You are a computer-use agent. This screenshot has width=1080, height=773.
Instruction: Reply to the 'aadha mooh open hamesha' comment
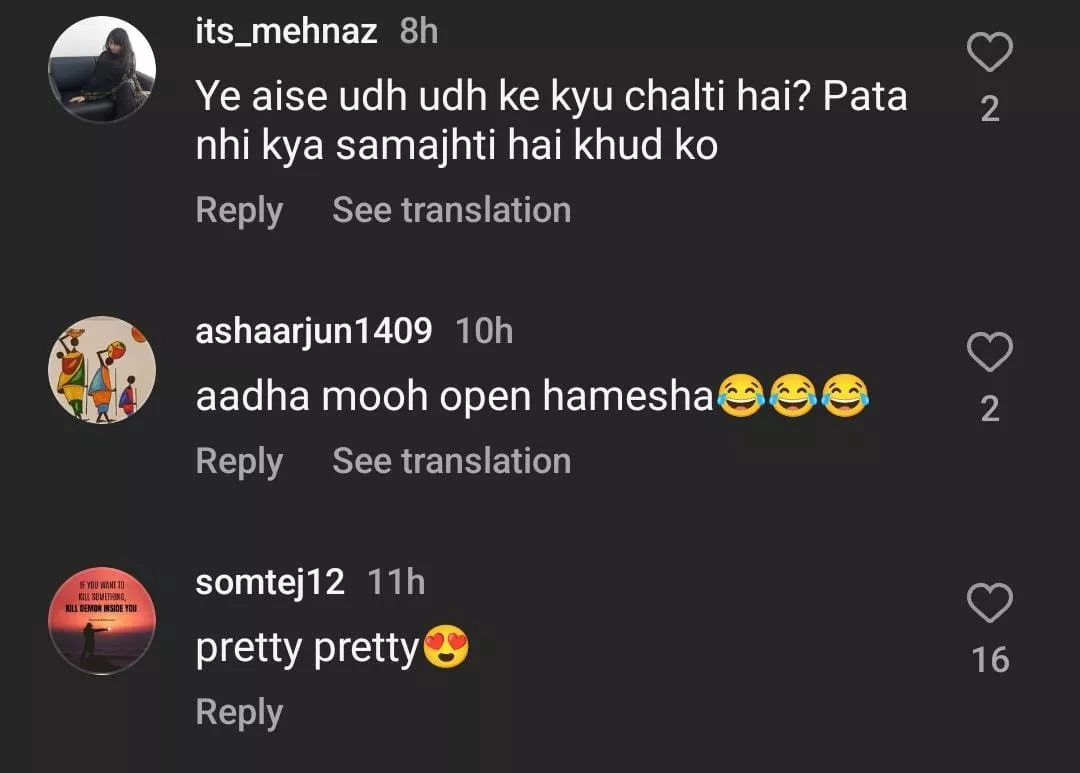(x=239, y=461)
